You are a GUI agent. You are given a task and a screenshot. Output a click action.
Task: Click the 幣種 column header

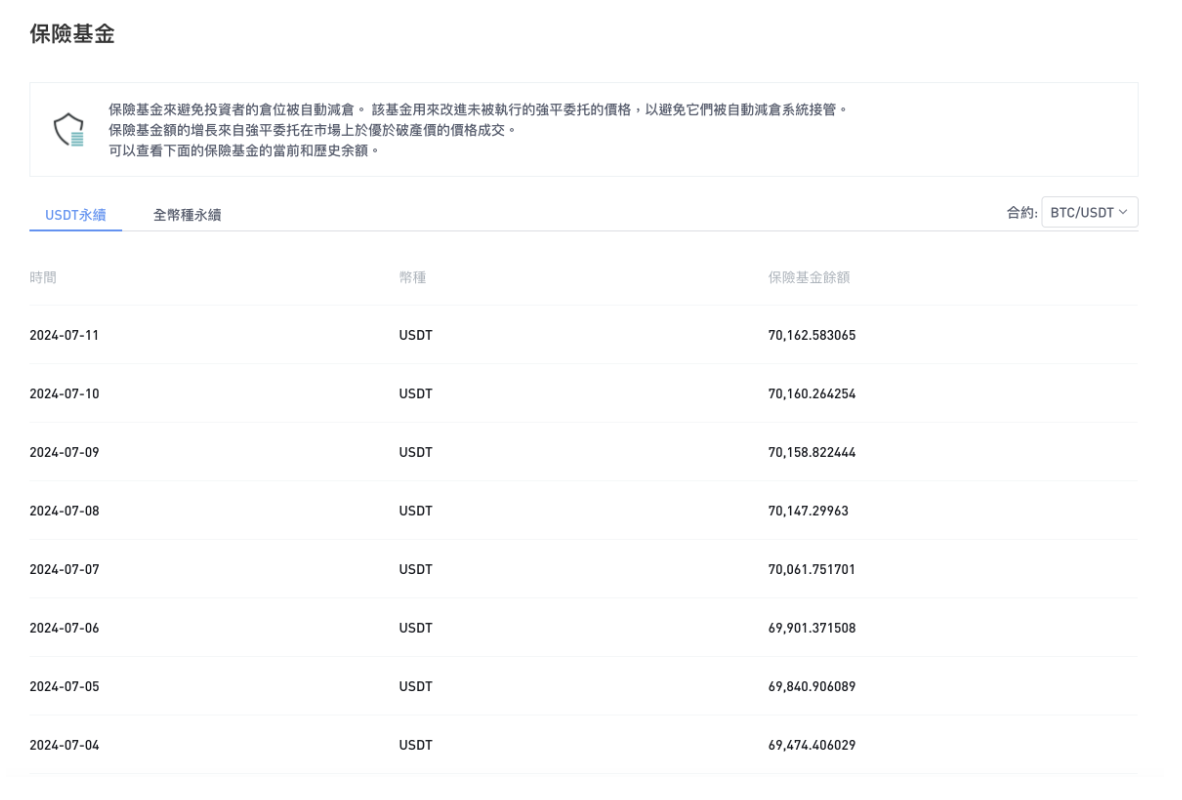[412, 277]
